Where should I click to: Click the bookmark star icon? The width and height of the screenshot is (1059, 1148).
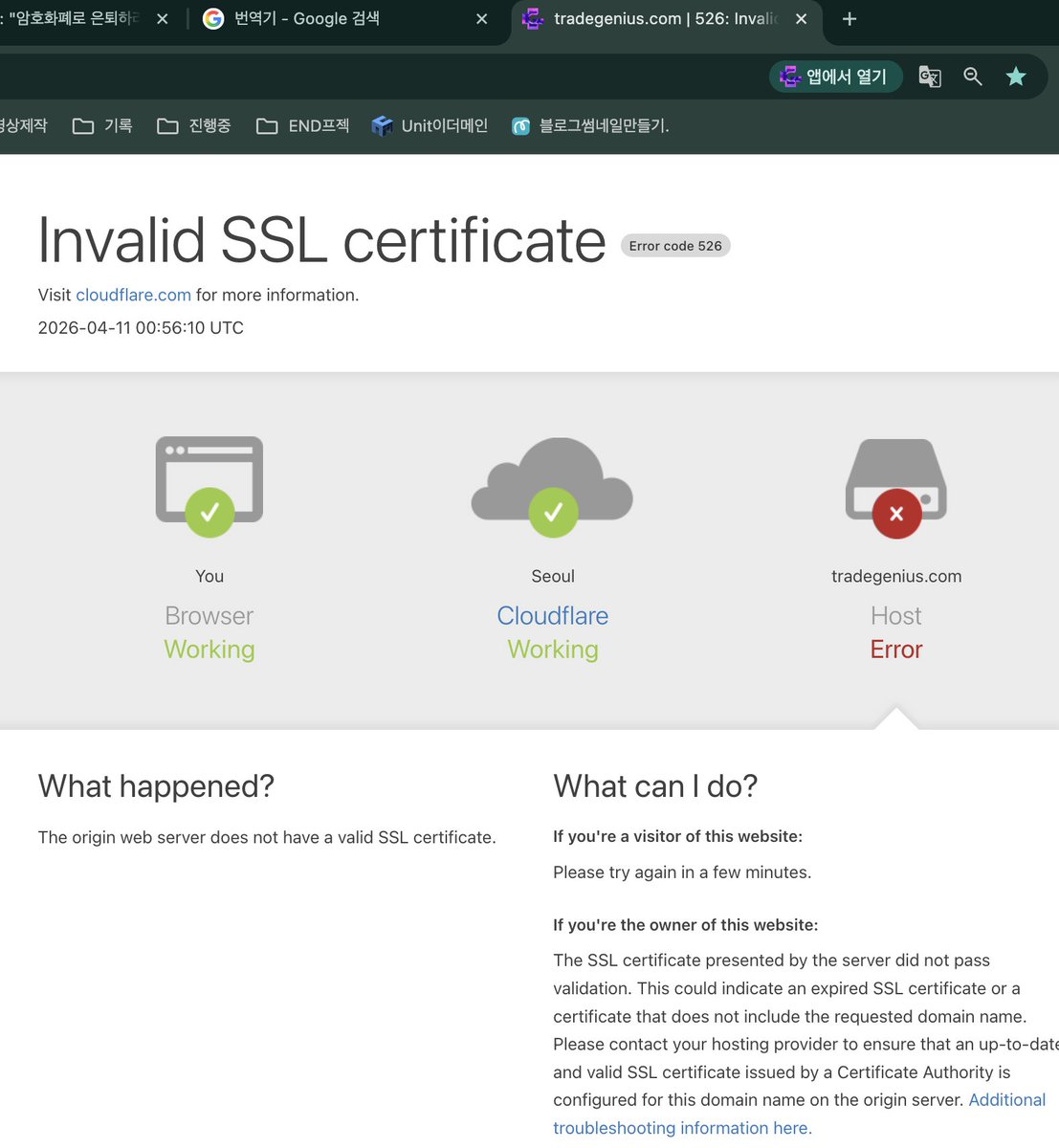coord(1016,77)
